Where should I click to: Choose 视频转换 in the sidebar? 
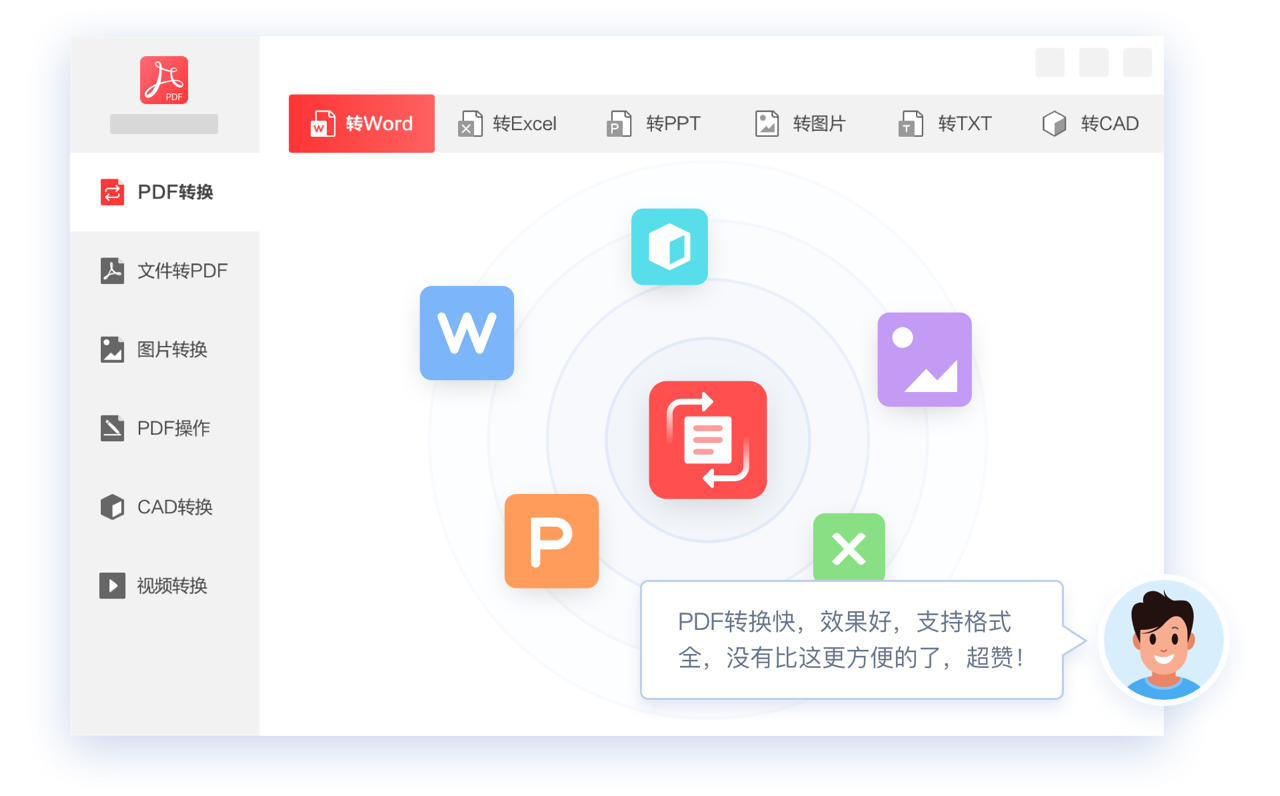[x=165, y=586]
